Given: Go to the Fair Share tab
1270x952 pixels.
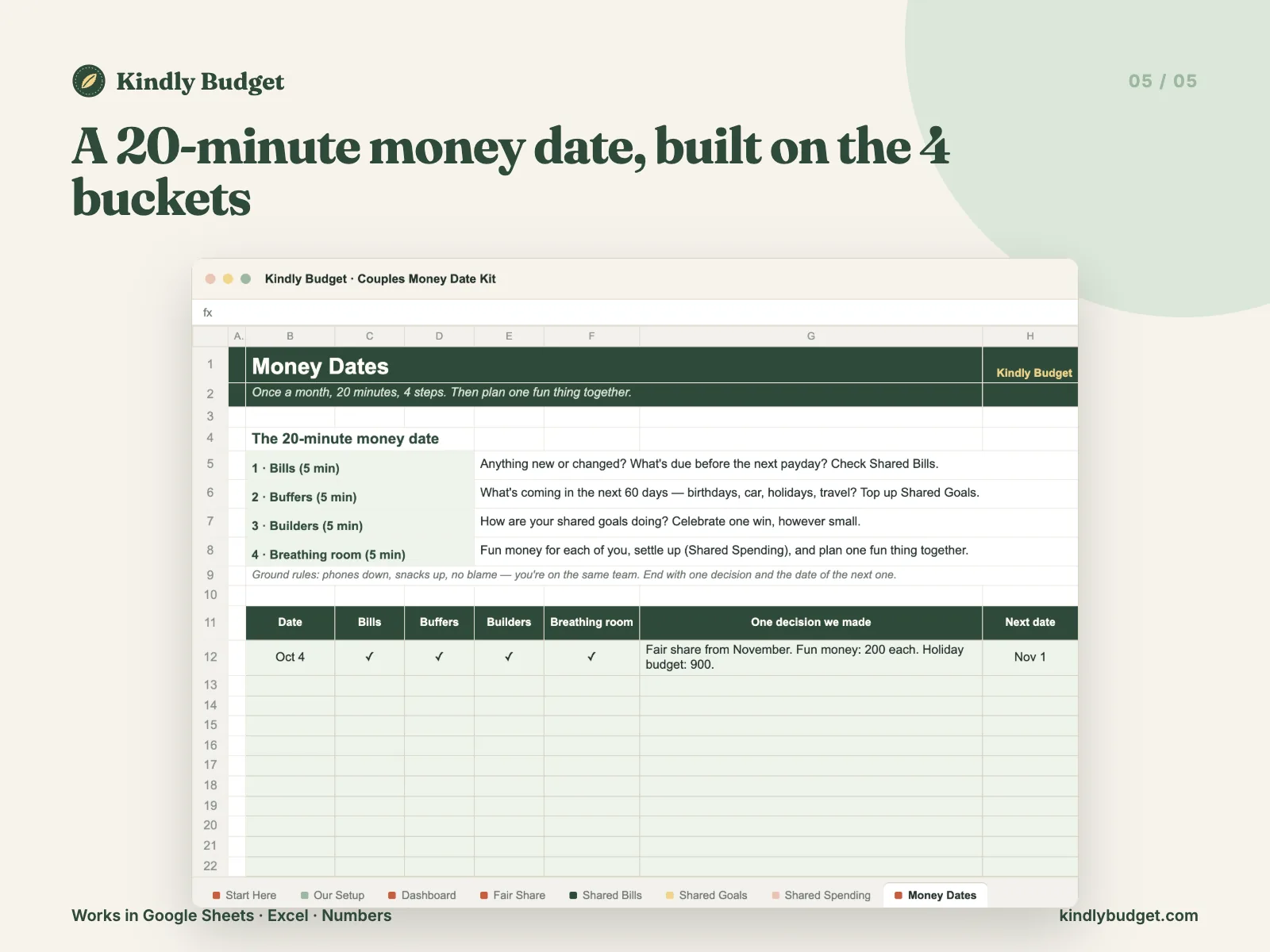Looking at the screenshot, I should pos(513,895).
